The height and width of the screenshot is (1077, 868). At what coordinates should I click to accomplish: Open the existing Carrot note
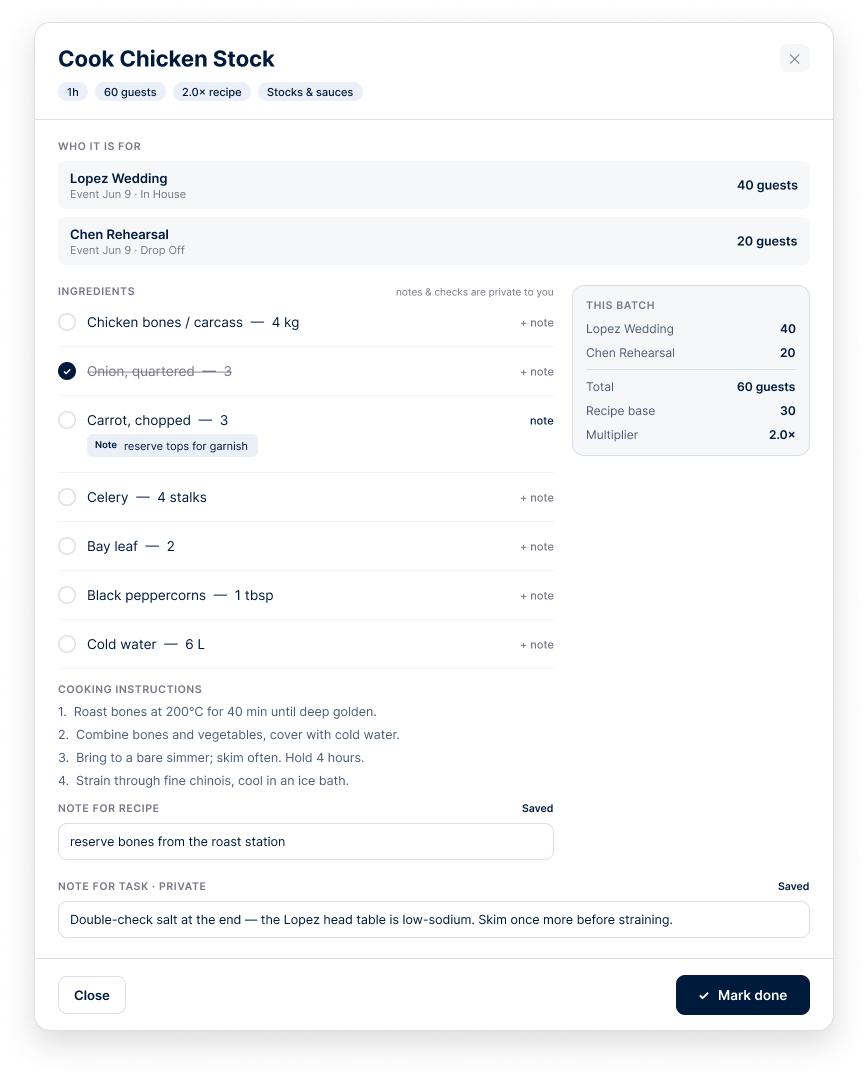[x=541, y=420]
